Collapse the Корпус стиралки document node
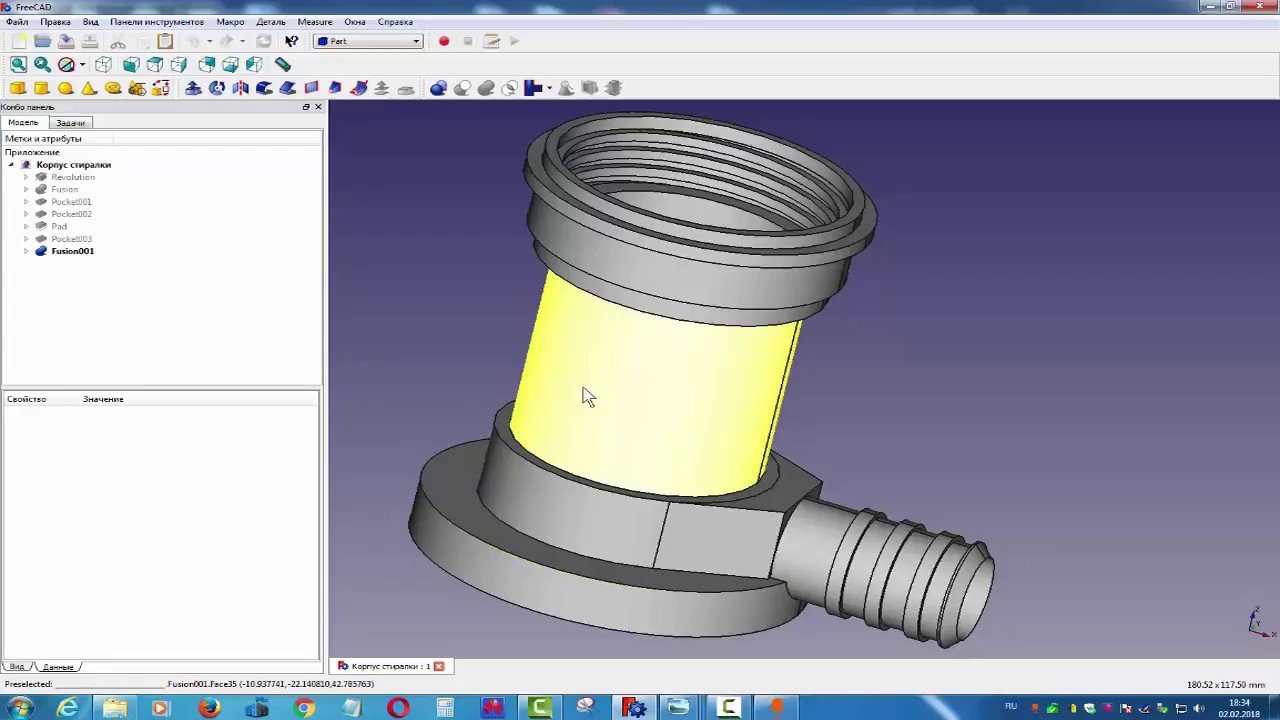 [12, 165]
